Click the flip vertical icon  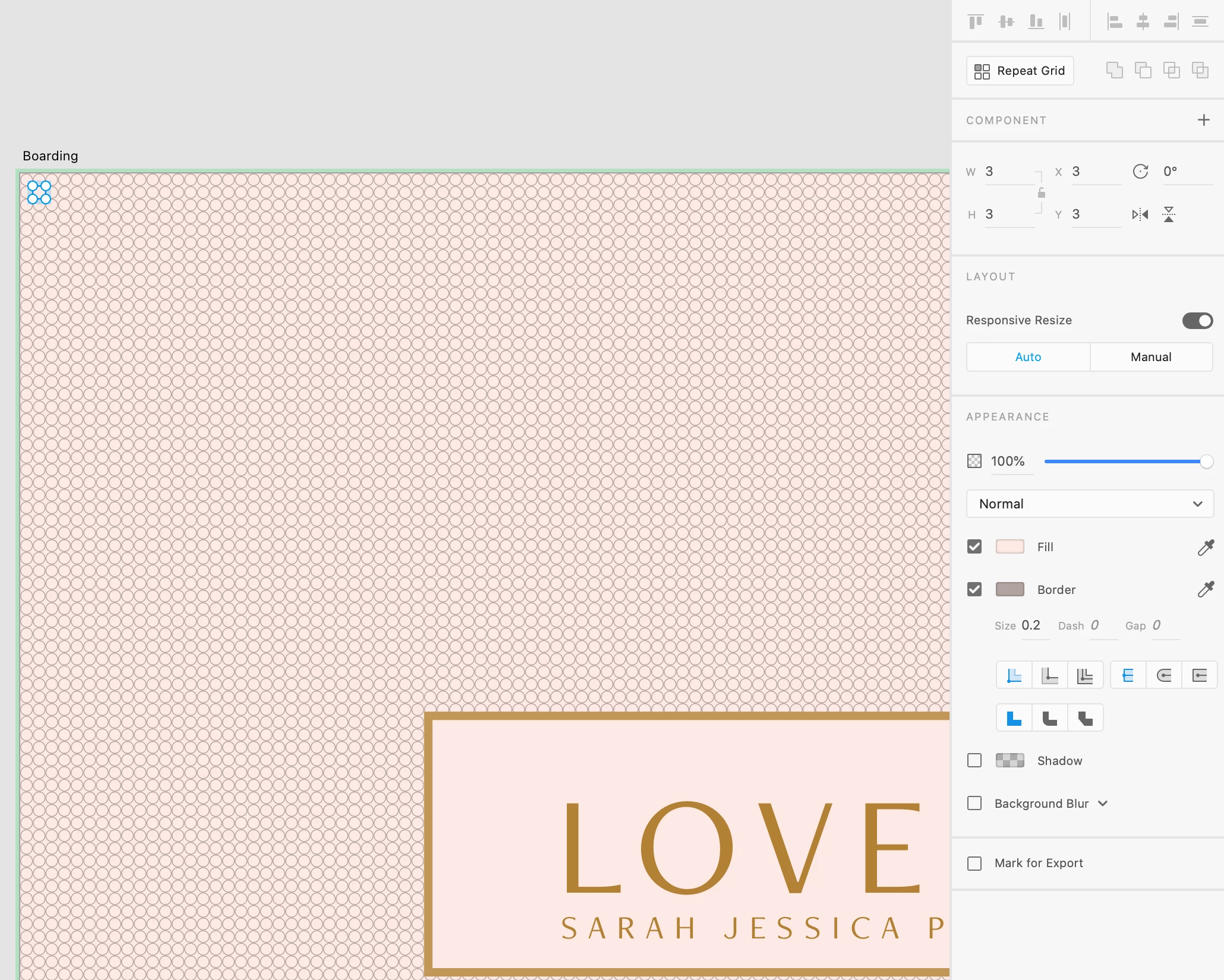pyautogui.click(x=1169, y=214)
